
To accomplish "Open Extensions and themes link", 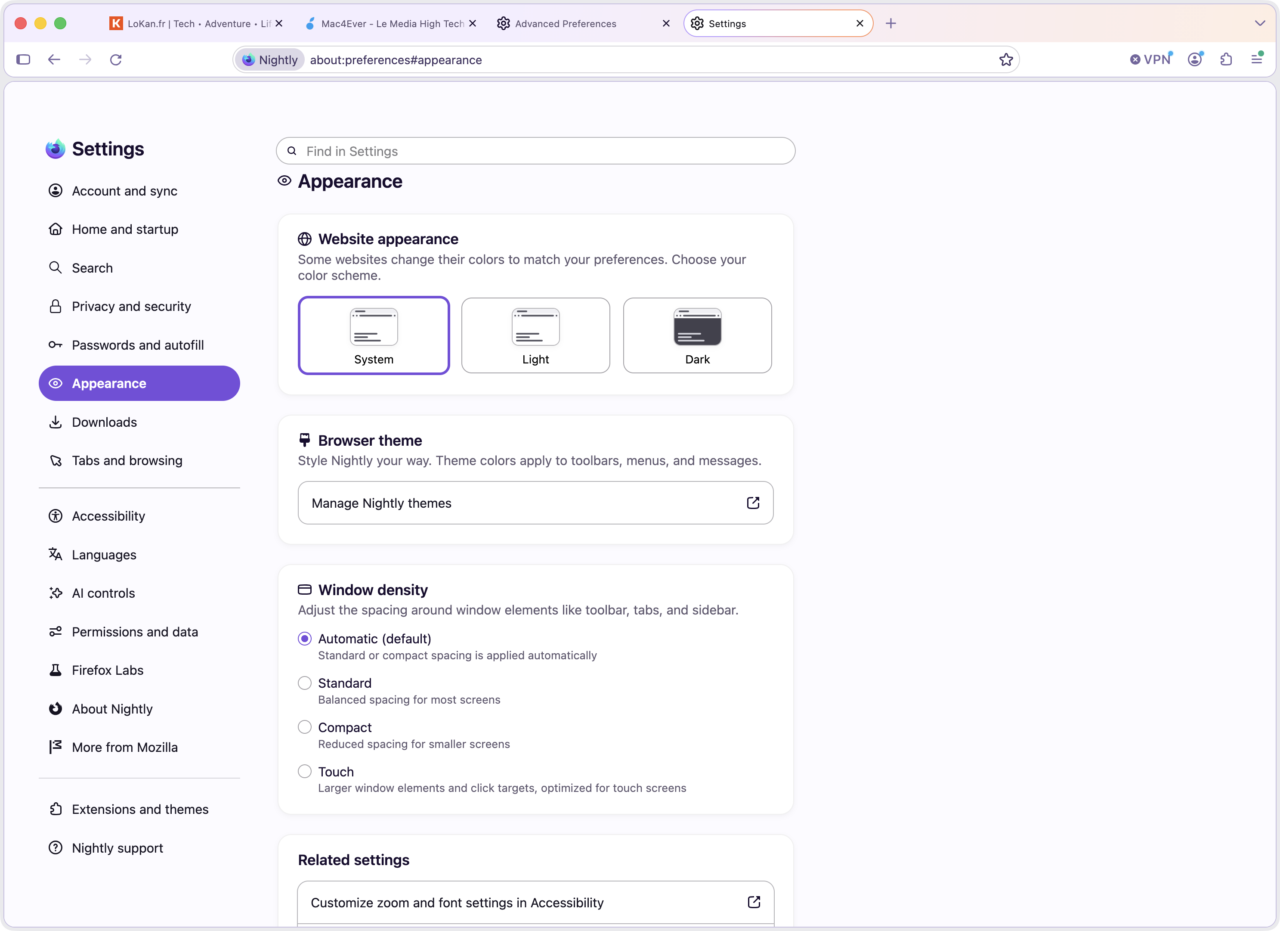I will coord(139,809).
